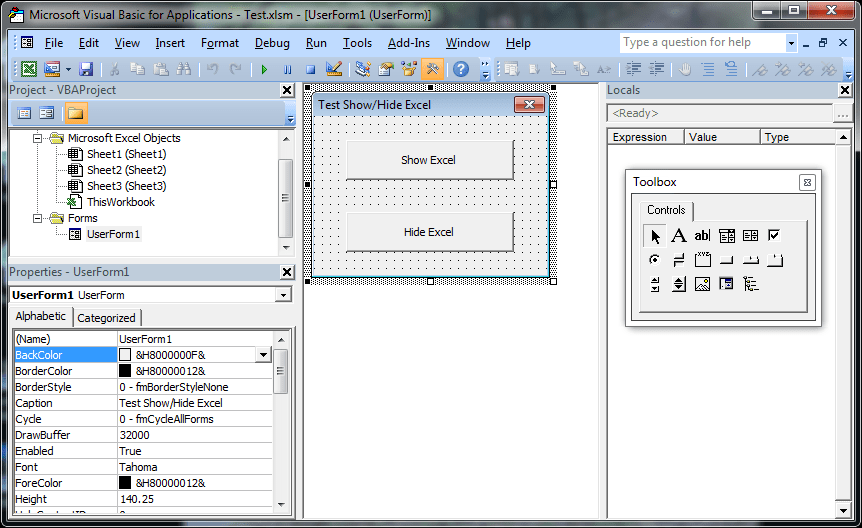Click the Show Excel button on the form

click(x=430, y=160)
